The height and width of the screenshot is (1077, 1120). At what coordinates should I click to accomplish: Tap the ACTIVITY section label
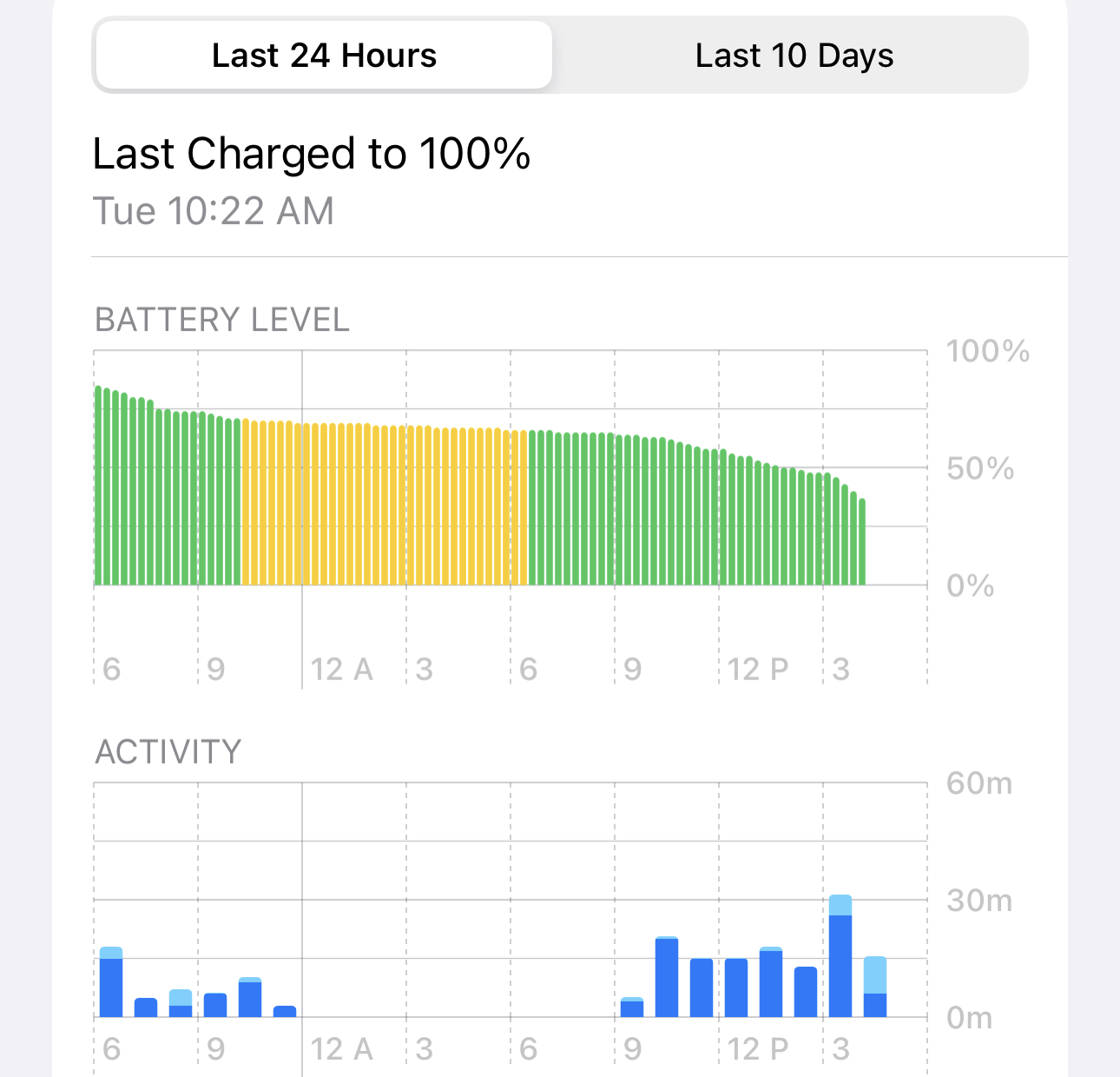[168, 752]
